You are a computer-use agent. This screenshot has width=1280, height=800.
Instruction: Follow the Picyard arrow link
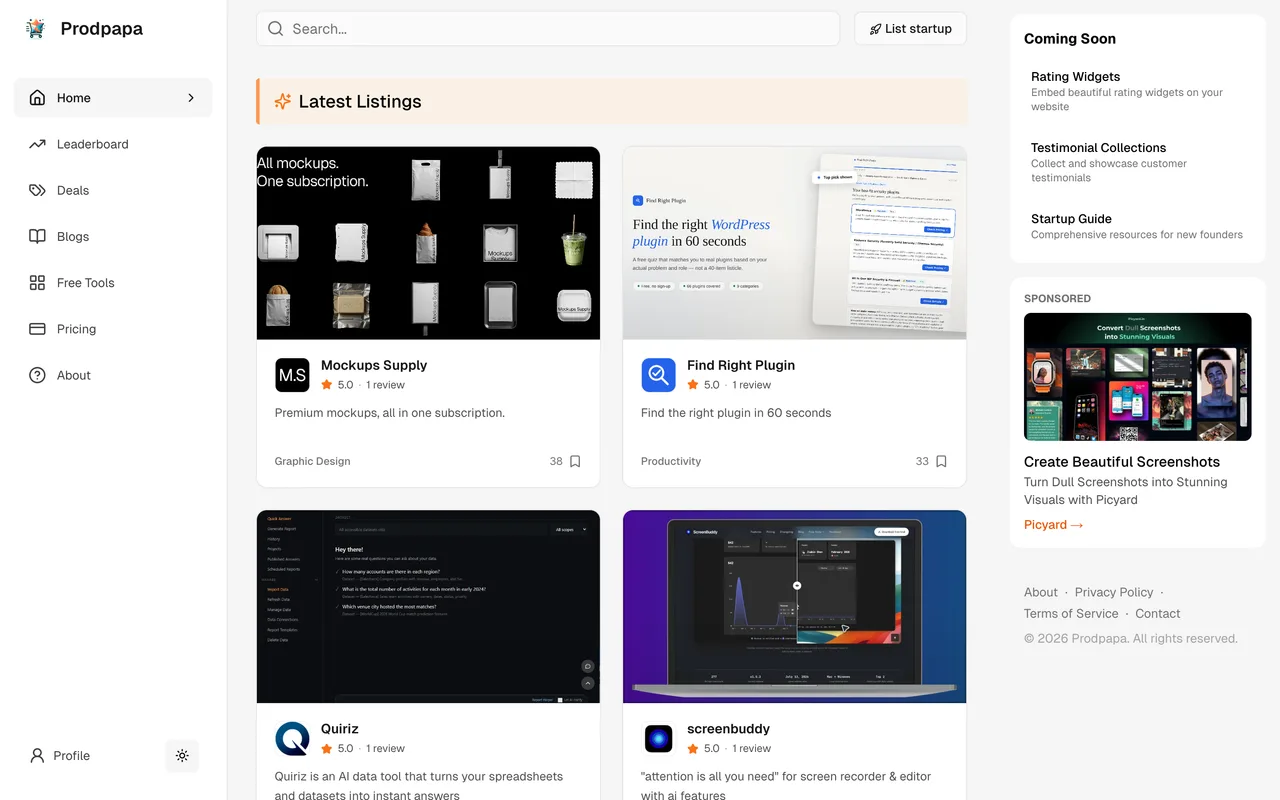pyautogui.click(x=1053, y=525)
